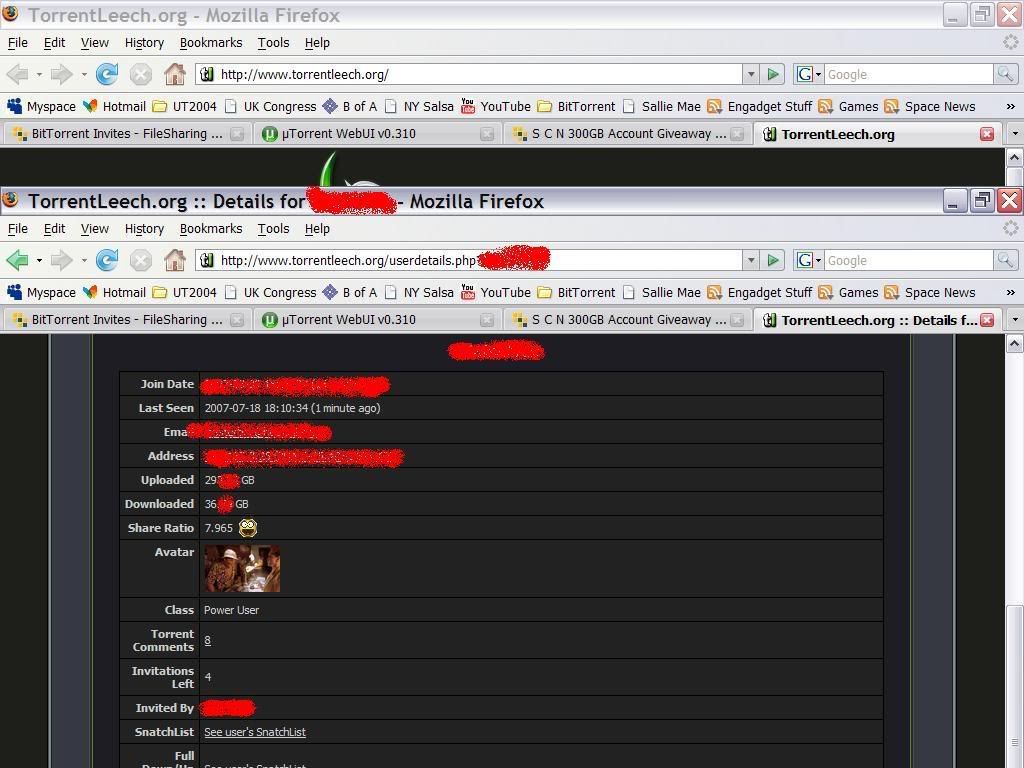Close TorrentLeech.org tab in background window
The image size is (1024, 768).
987,134
